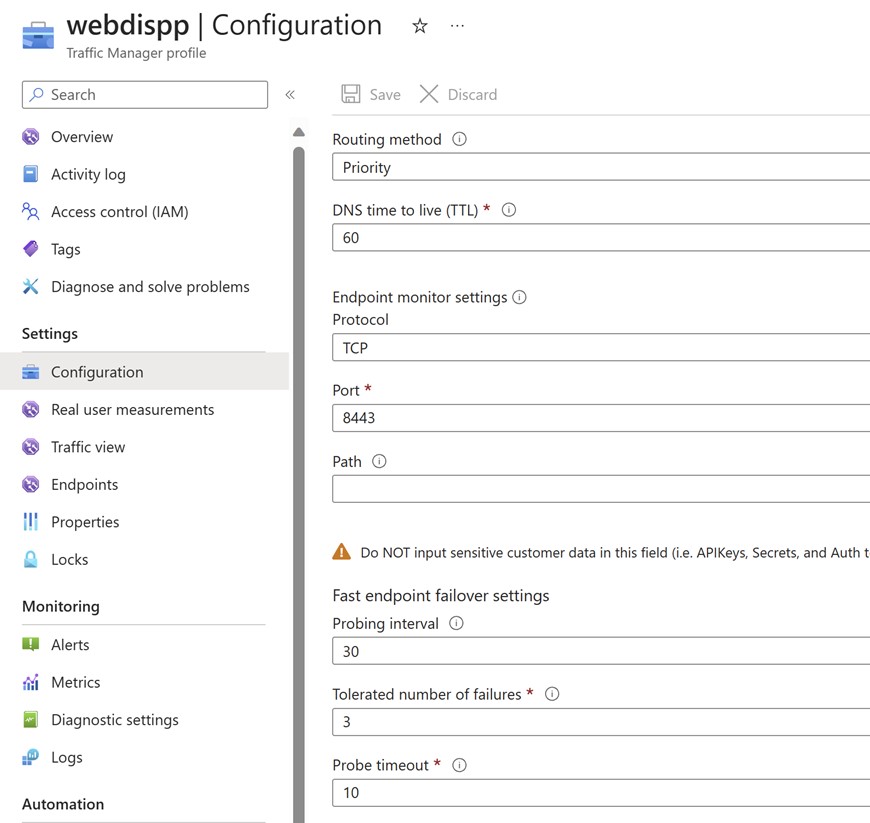Collapse the sidebar with double chevron
The image size is (870, 823).
290,95
